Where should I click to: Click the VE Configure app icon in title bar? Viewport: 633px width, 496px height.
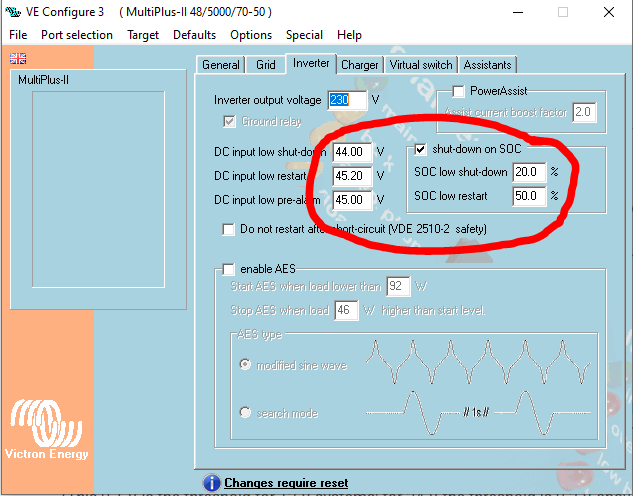point(15,12)
